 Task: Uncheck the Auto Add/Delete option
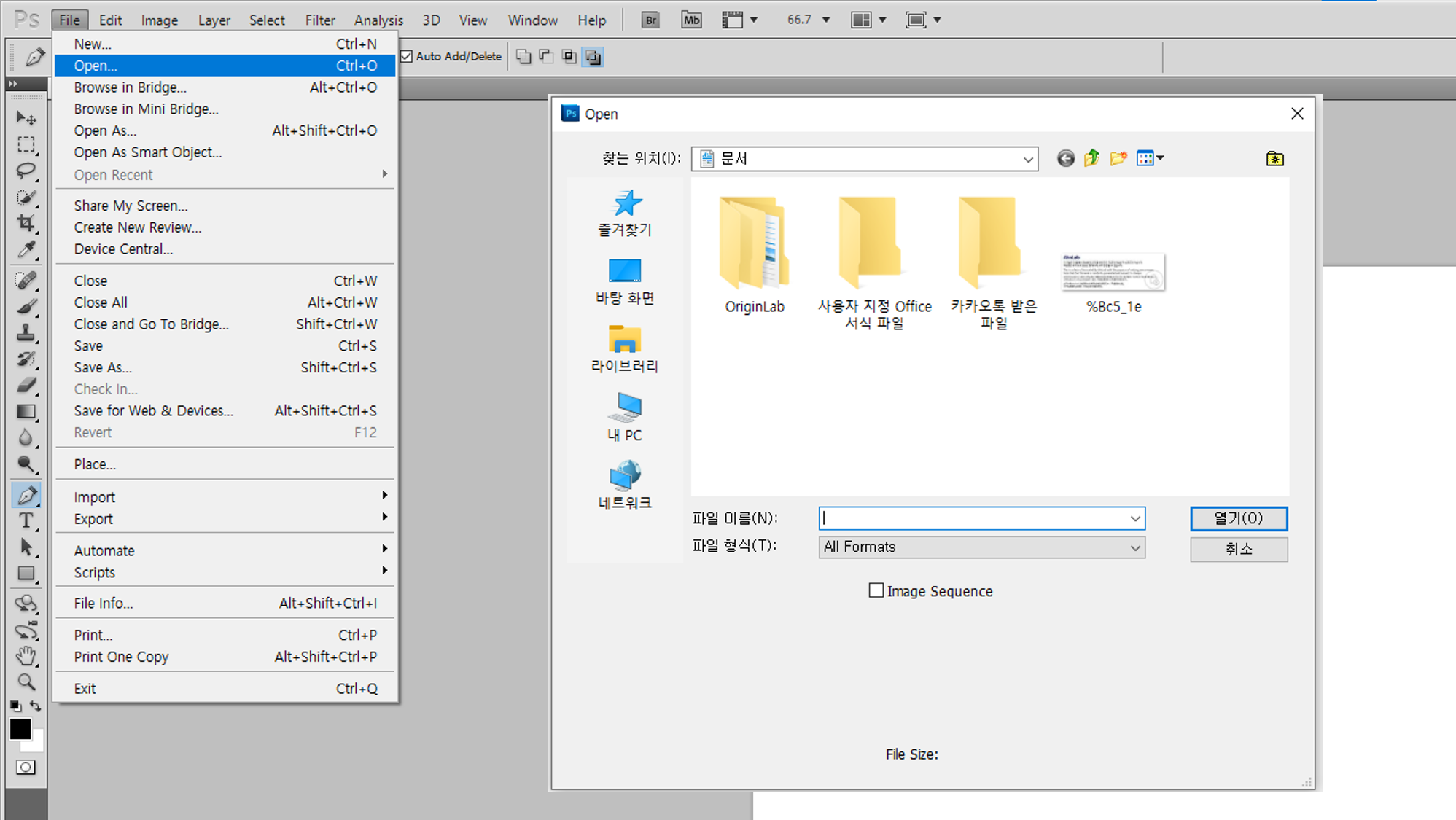click(407, 56)
